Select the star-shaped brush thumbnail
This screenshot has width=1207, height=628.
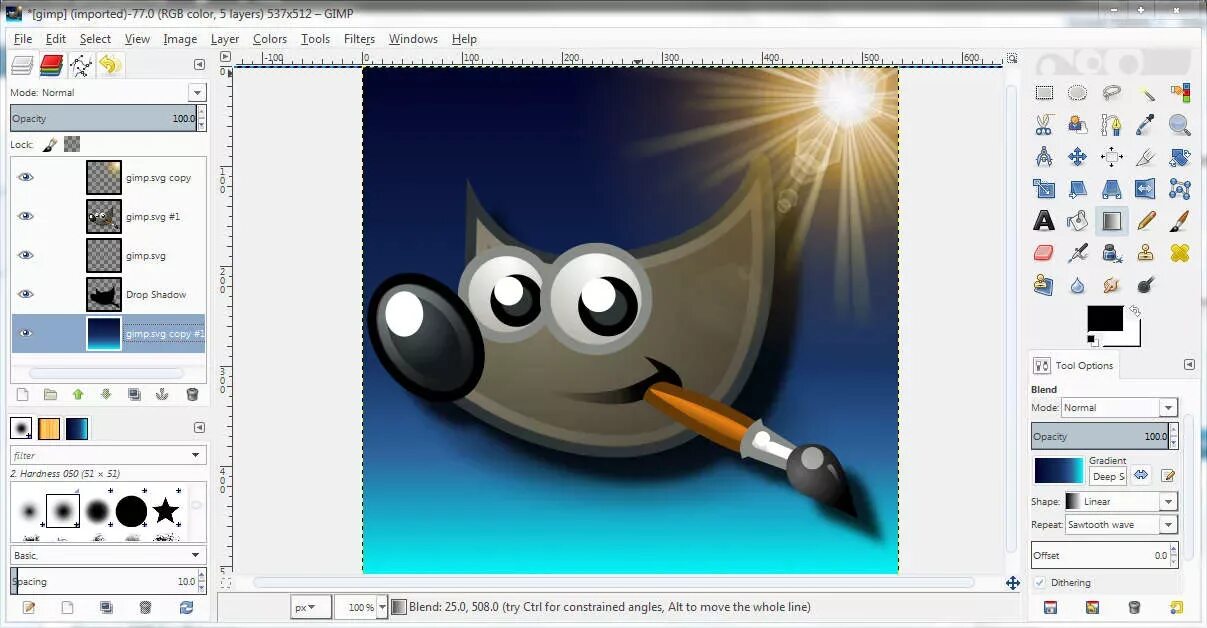point(166,511)
